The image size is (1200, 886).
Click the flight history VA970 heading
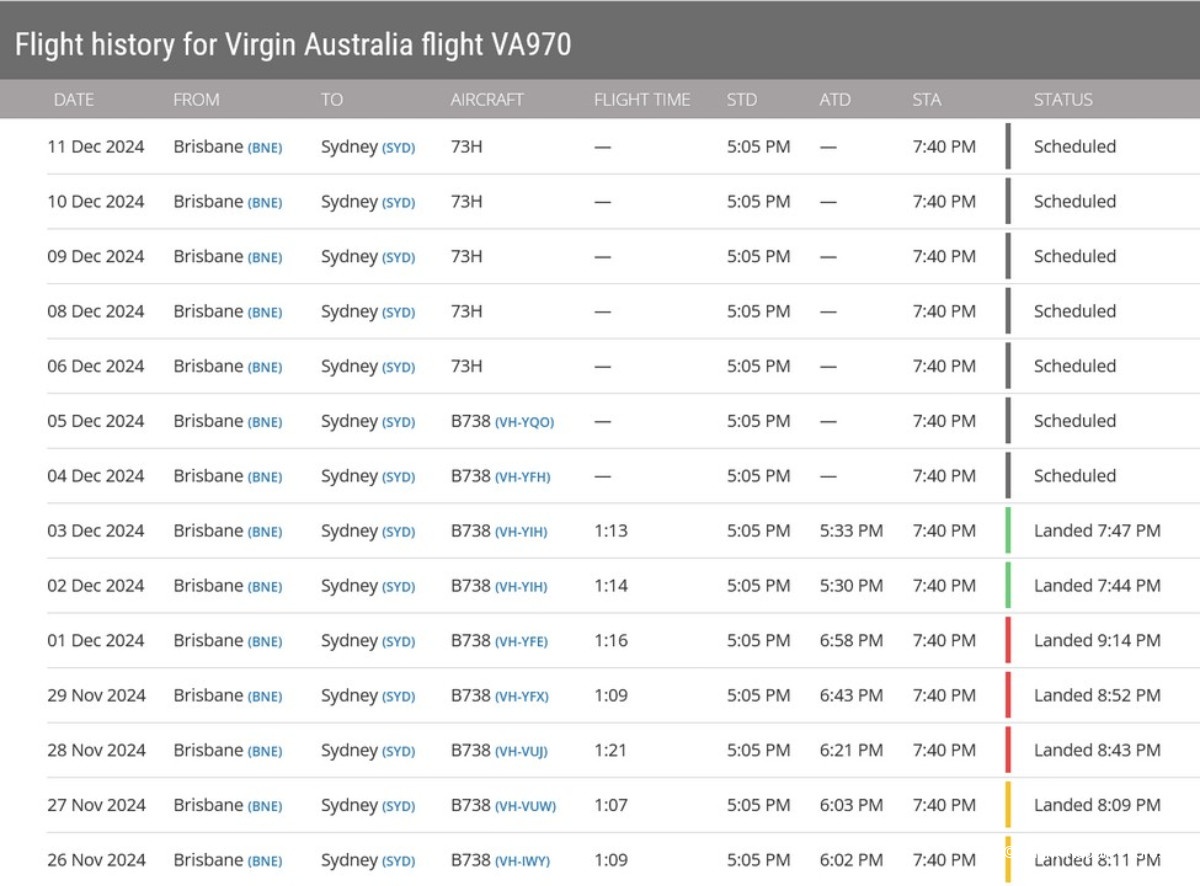pos(293,45)
